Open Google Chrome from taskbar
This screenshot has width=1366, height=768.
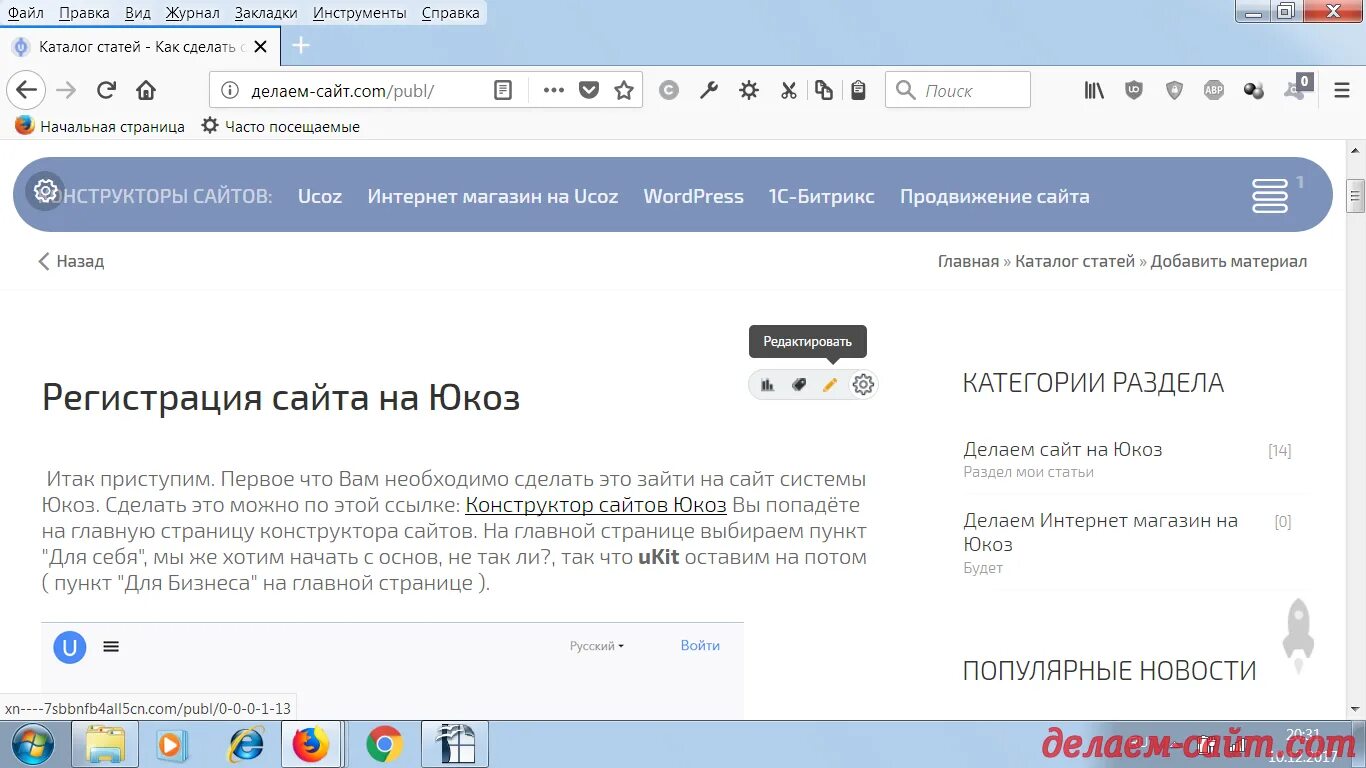point(384,745)
